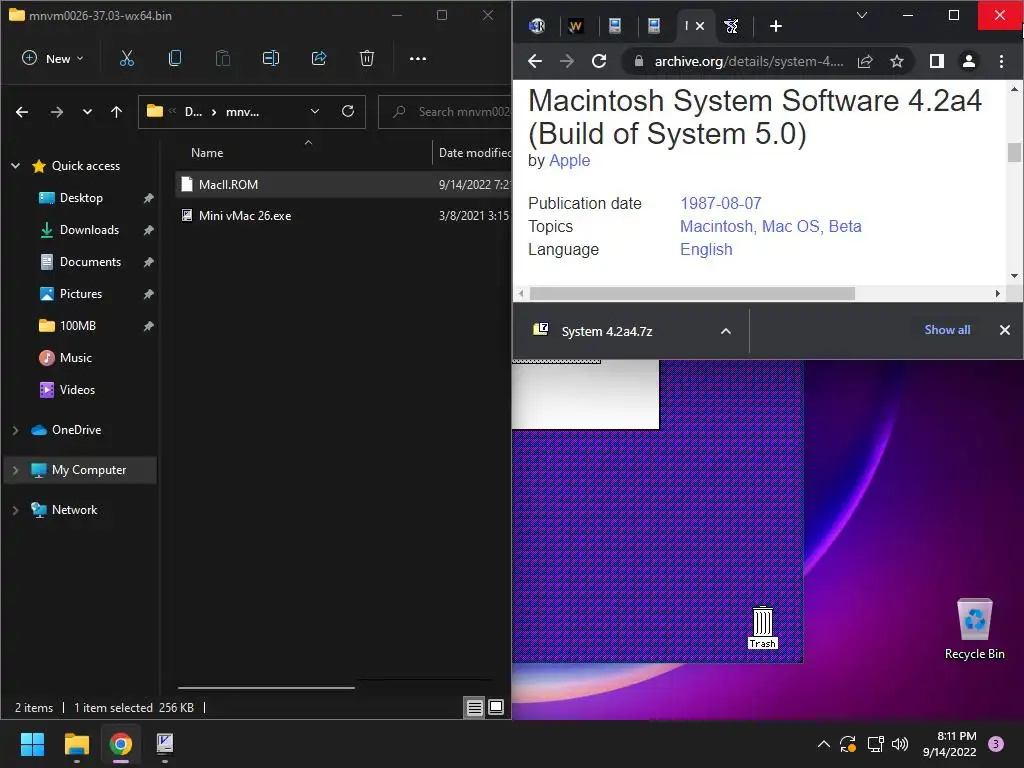Open the See more ellipsis in File Explorer

click(418, 59)
